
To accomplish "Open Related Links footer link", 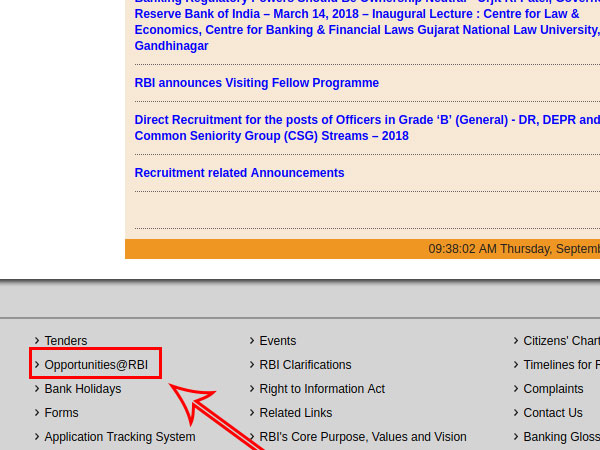I will [x=295, y=413].
